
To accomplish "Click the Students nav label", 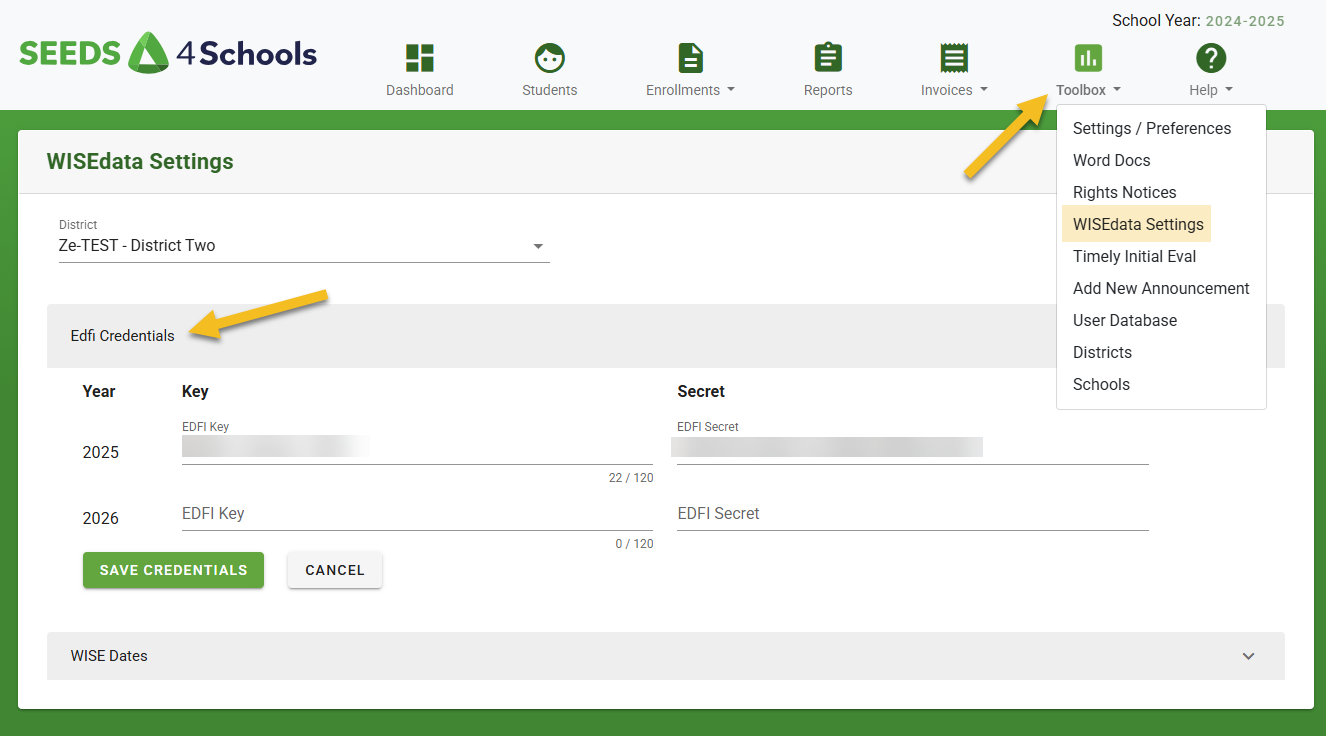I will coord(550,90).
